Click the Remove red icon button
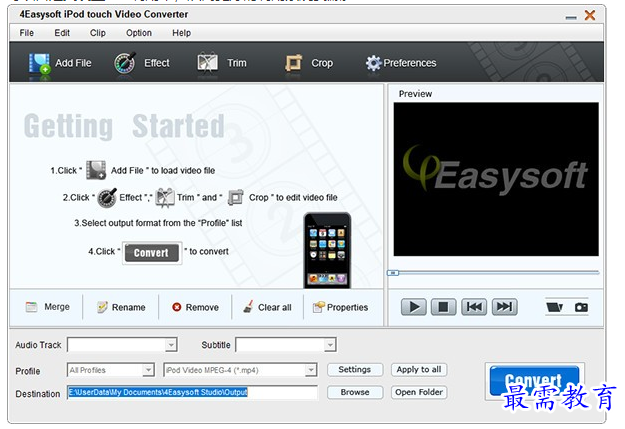Viewport: 625px width, 429px height. [x=195, y=307]
